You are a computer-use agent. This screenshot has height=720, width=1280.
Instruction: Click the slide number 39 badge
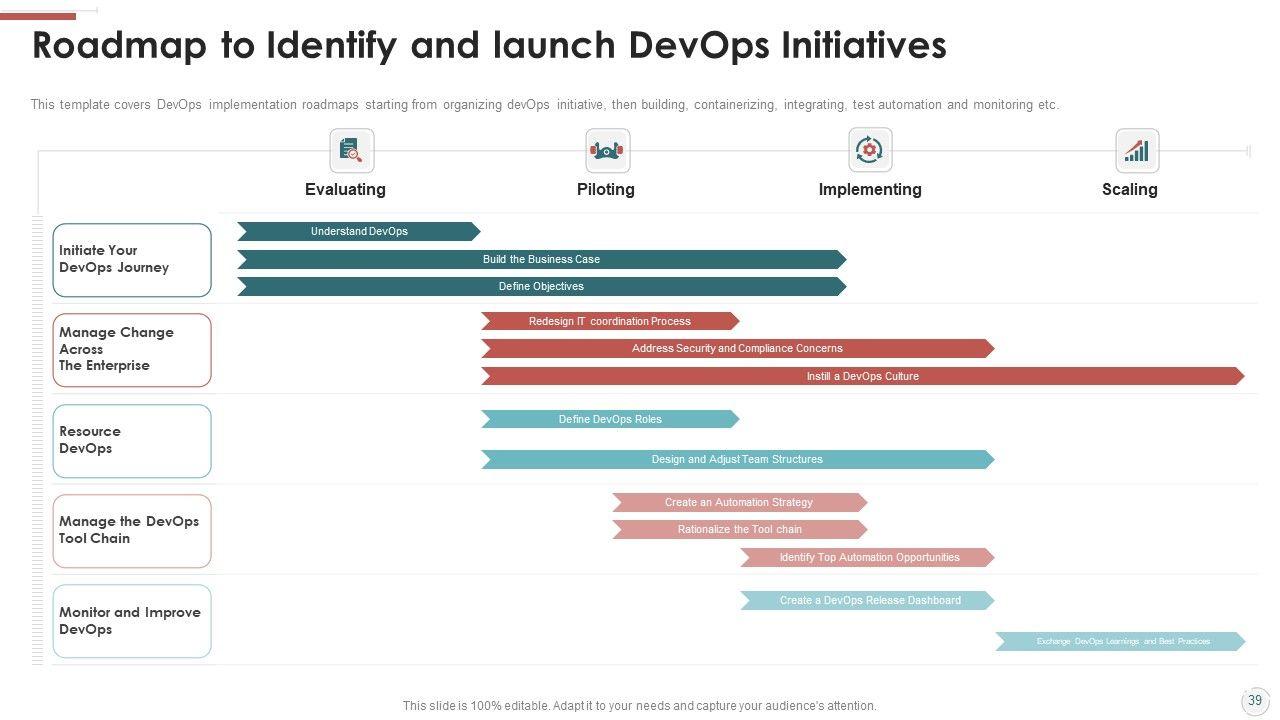[1255, 701]
